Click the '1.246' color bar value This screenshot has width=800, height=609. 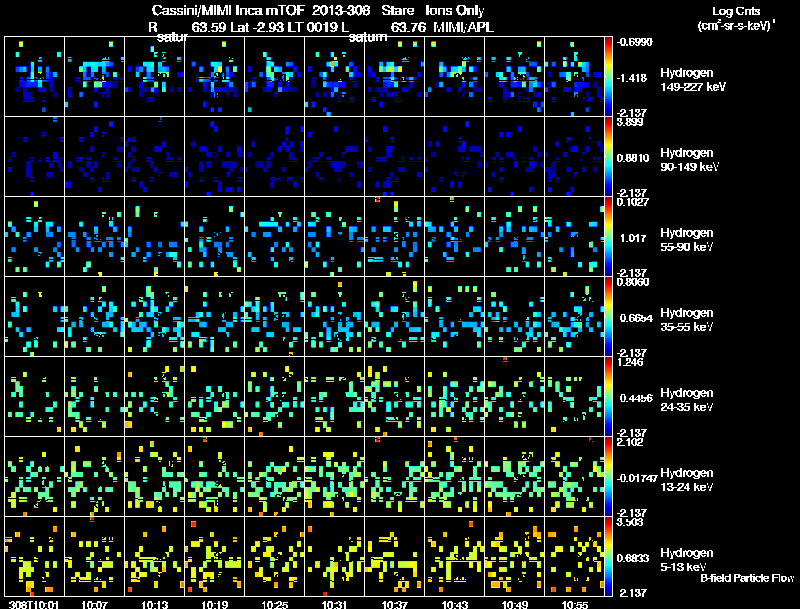(630, 362)
